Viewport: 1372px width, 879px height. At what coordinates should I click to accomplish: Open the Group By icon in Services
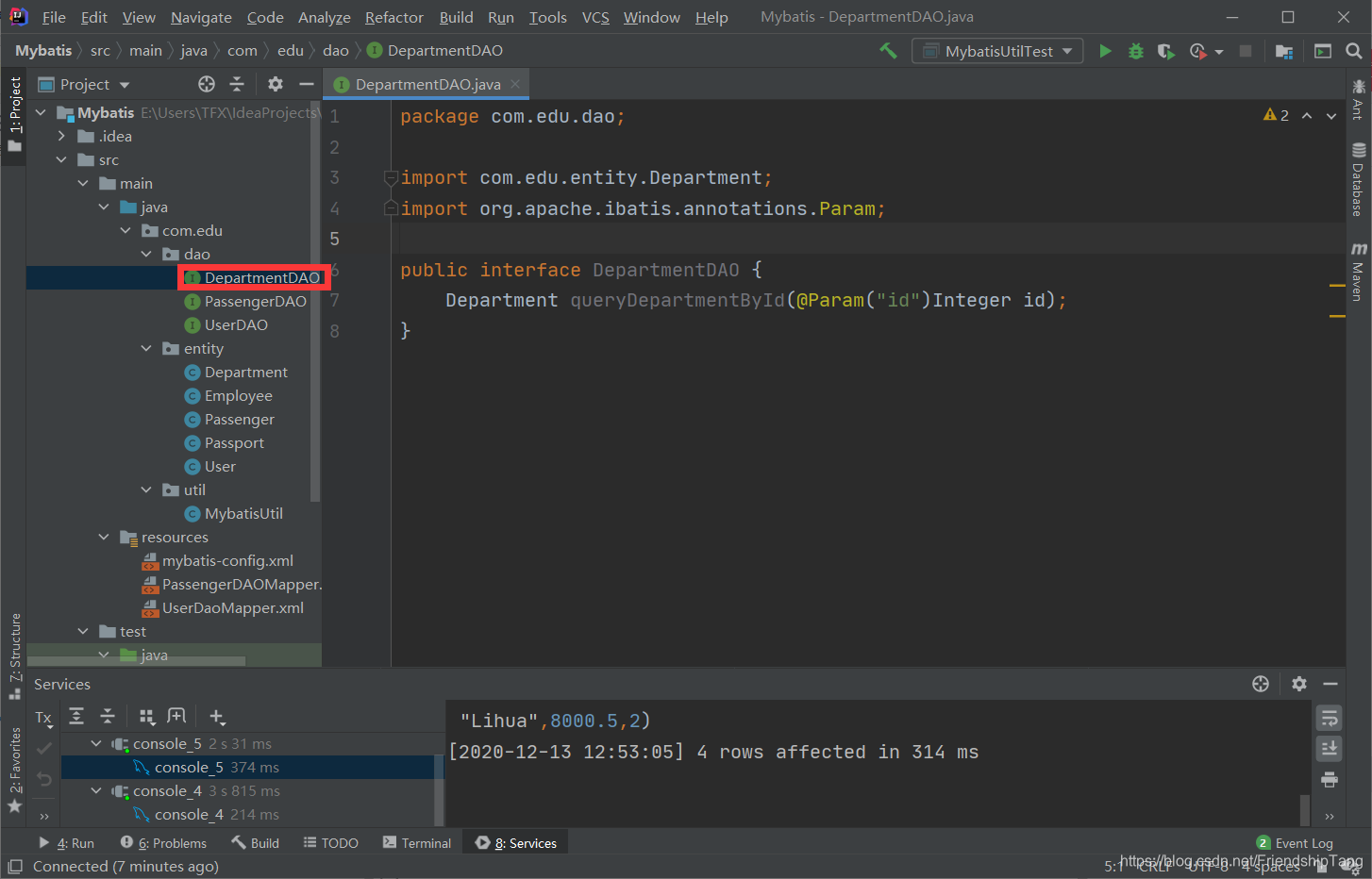point(146,716)
